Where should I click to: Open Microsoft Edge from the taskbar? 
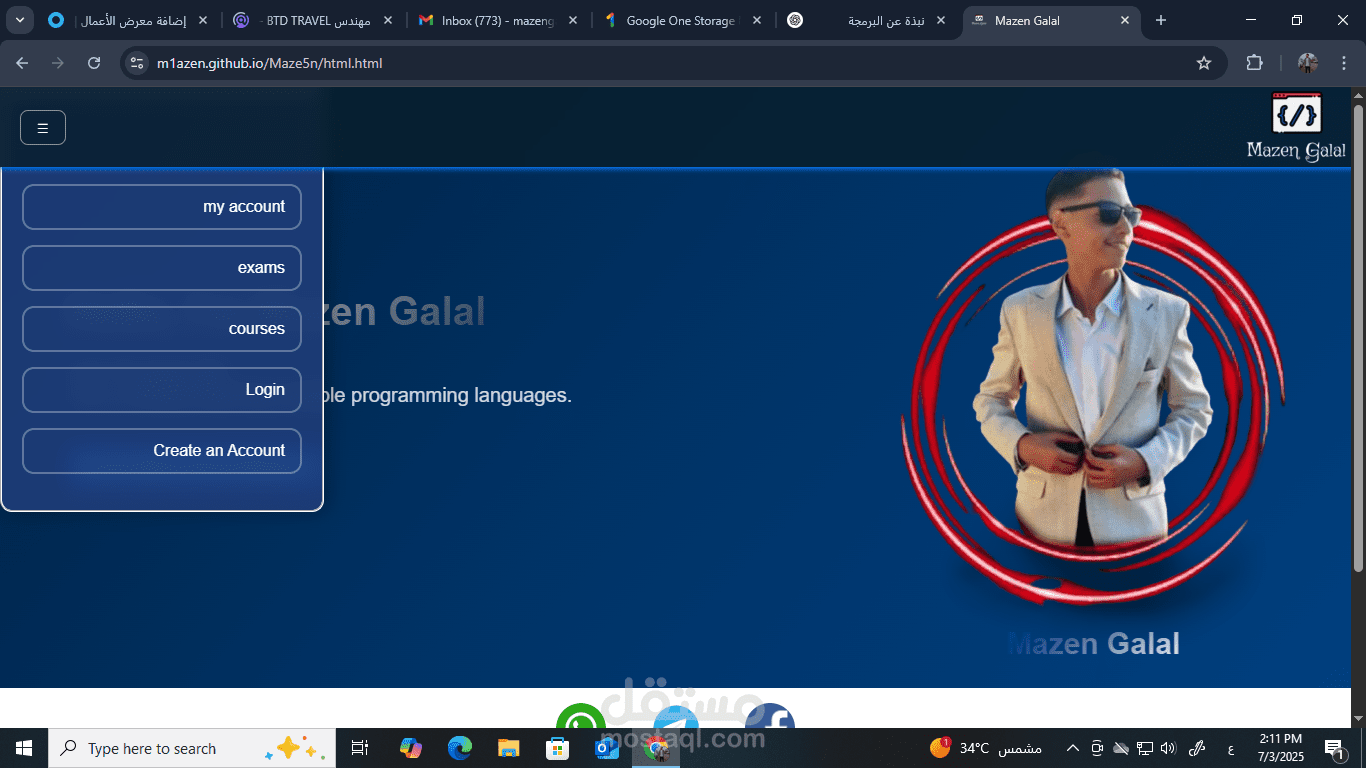459,748
